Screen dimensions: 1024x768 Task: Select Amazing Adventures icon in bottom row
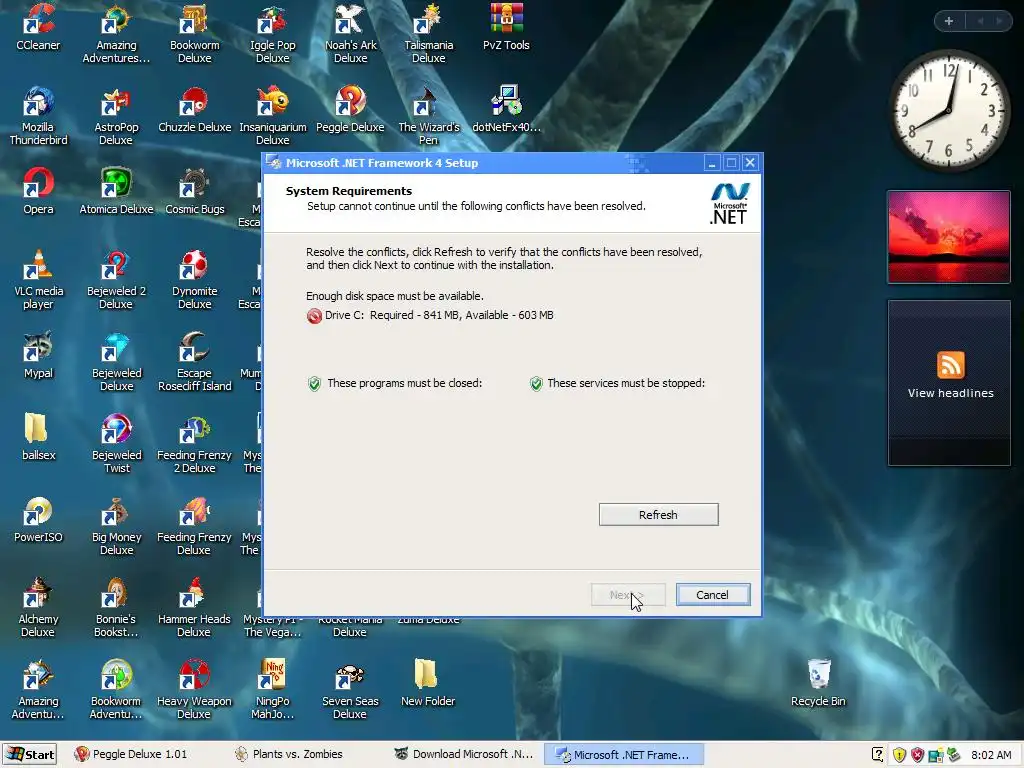pos(39,690)
